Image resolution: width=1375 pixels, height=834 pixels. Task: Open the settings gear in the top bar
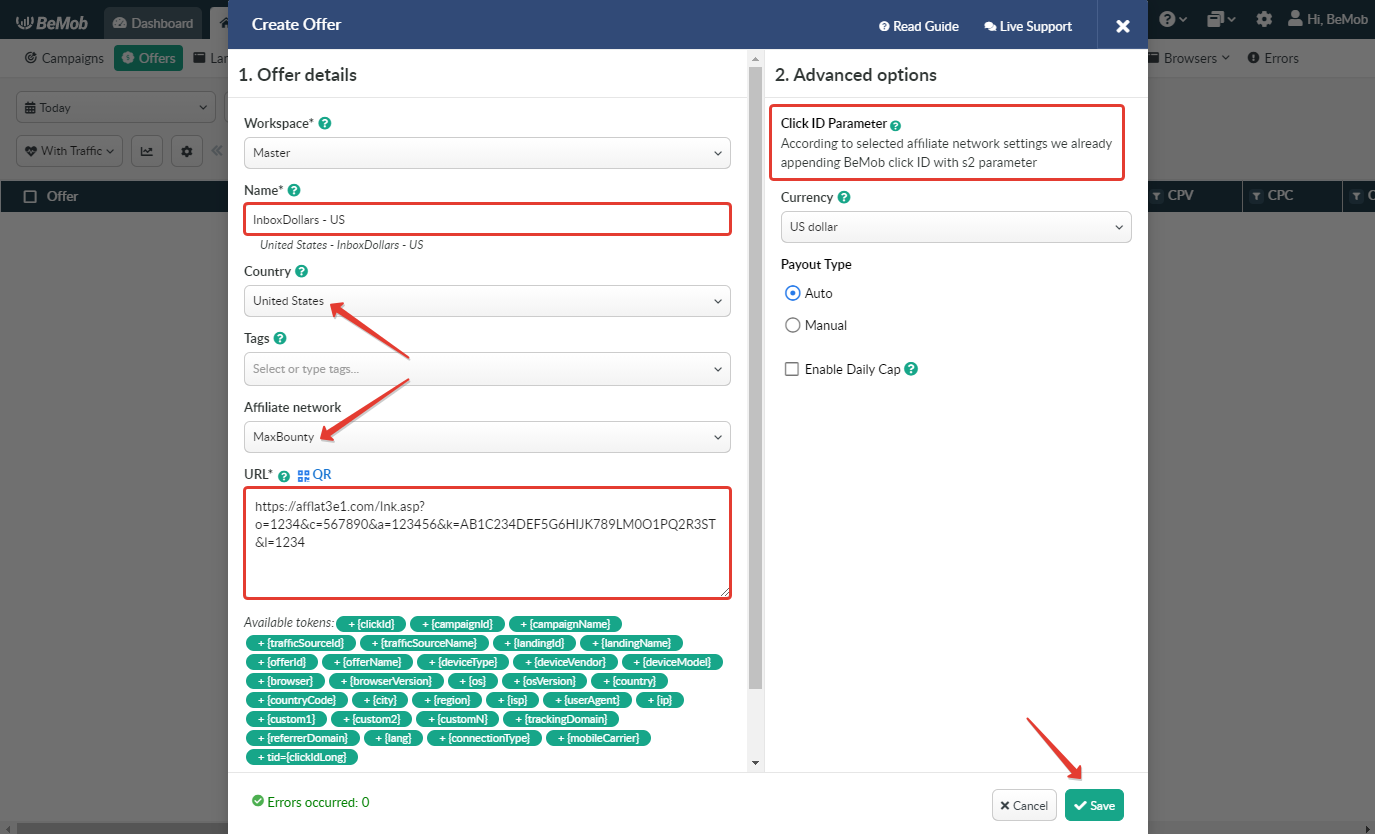1264,19
